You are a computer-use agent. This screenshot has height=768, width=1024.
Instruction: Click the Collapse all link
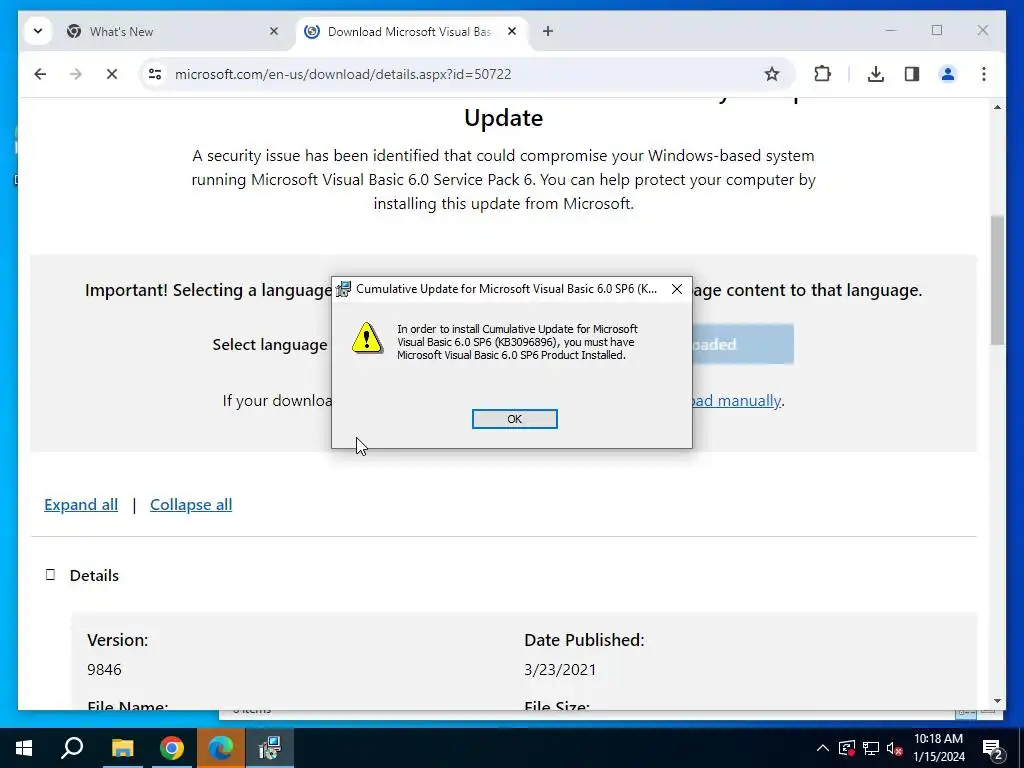[x=191, y=505]
